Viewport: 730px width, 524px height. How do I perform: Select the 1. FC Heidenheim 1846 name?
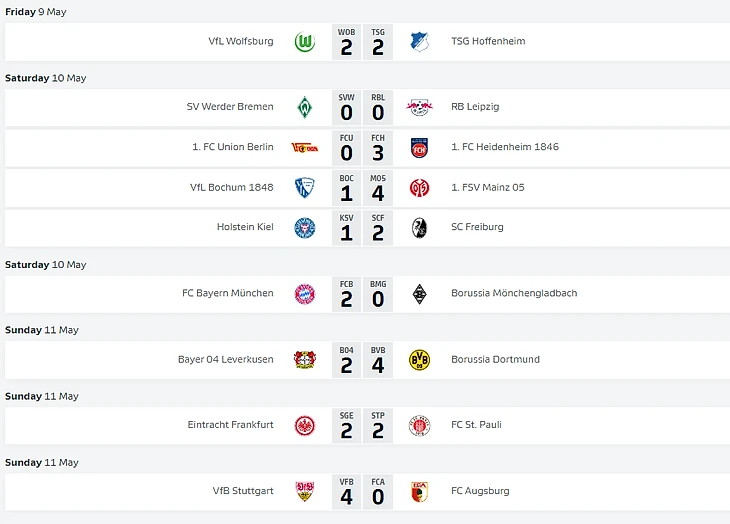[x=505, y=147]
